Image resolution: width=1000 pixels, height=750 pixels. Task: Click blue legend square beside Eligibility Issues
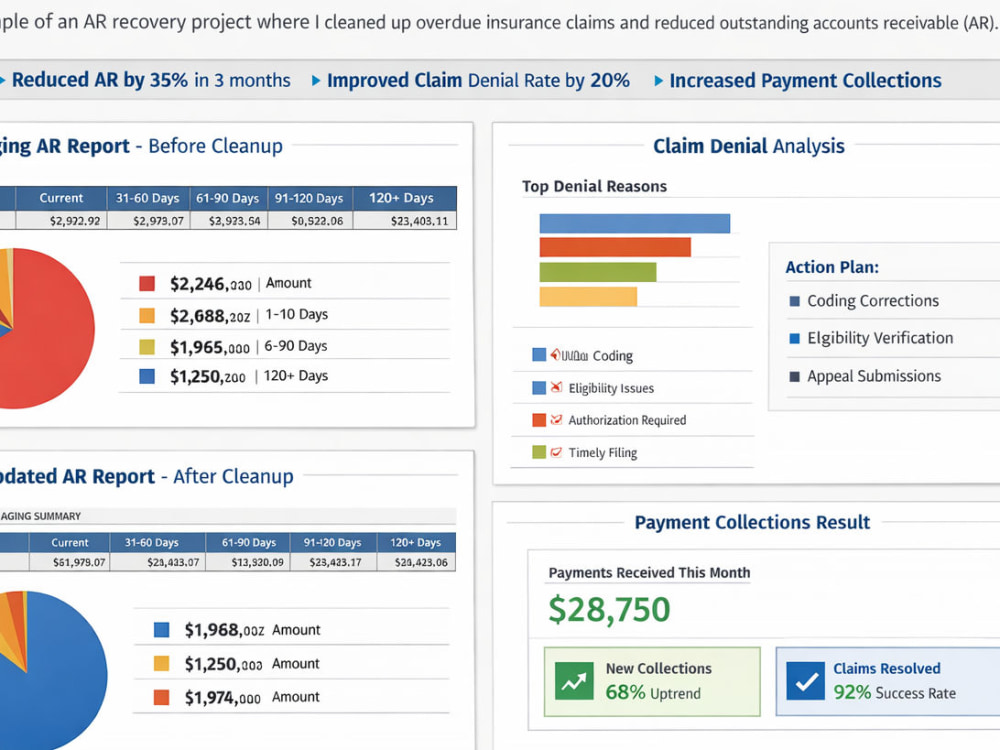pos(539,388)
